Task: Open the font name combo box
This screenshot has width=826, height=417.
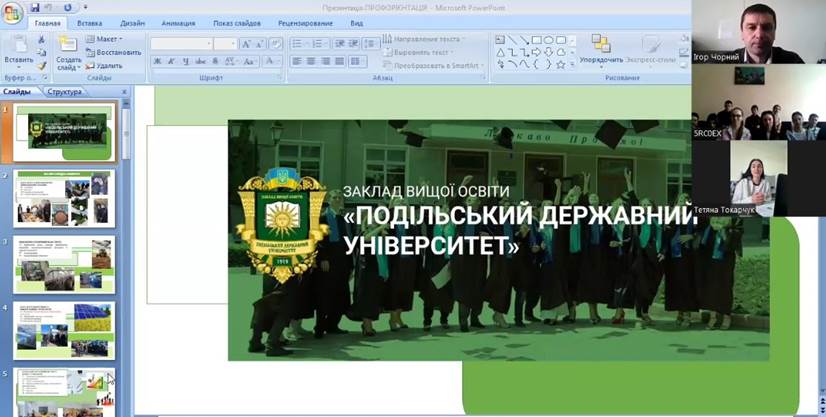Action: [180, 44]
